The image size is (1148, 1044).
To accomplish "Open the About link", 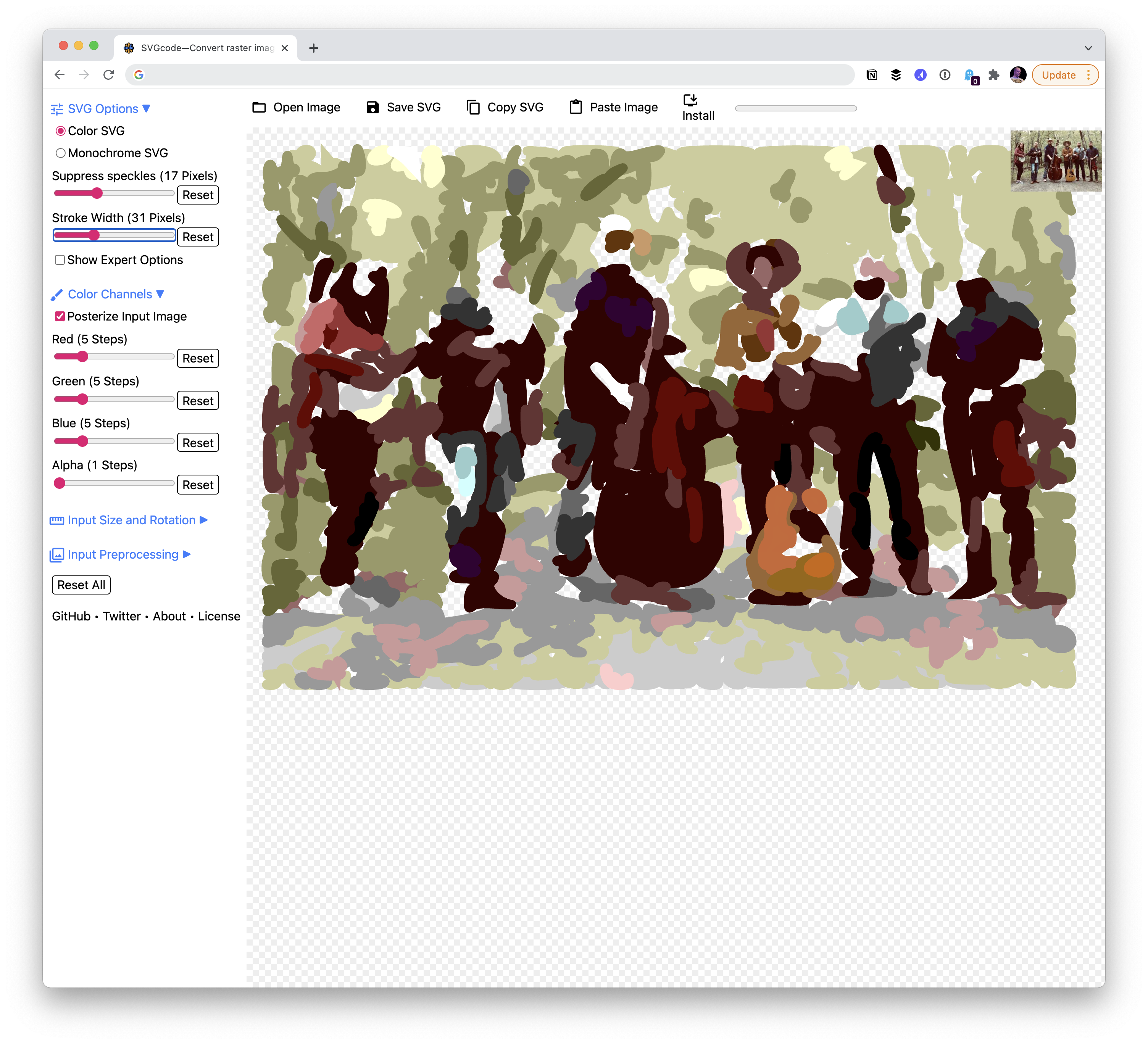I will [169, 617].
